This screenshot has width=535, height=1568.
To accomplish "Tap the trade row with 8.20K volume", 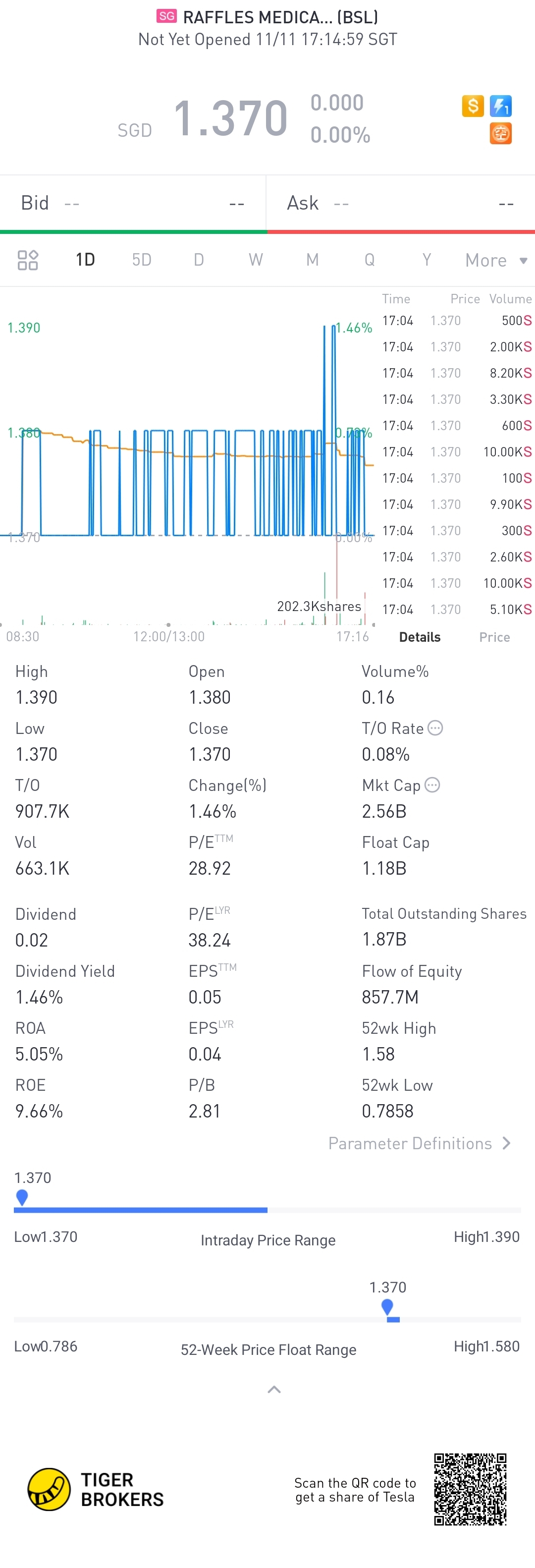I will click(457, 373).
